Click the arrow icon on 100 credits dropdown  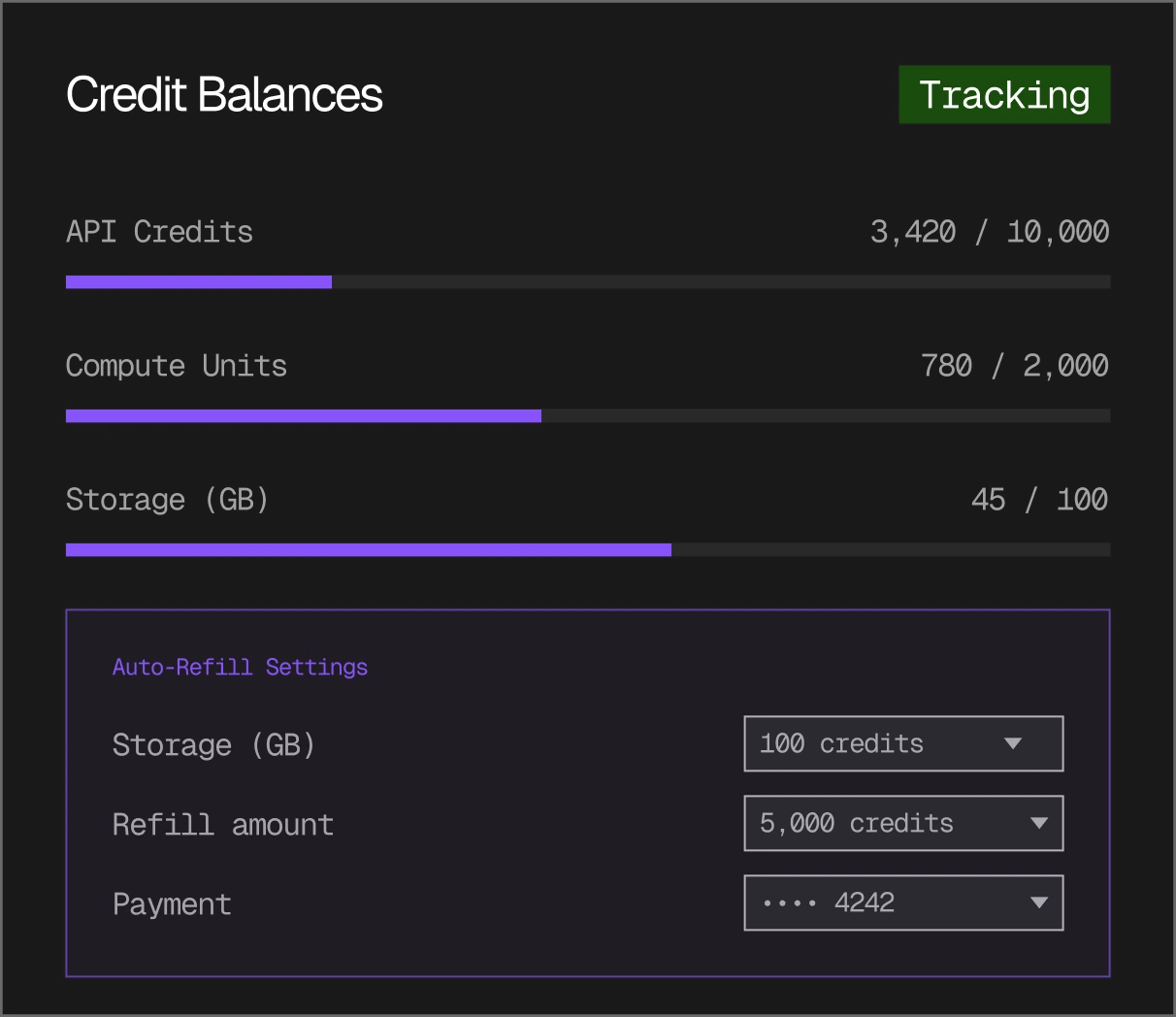click(x=1013, y=743)
